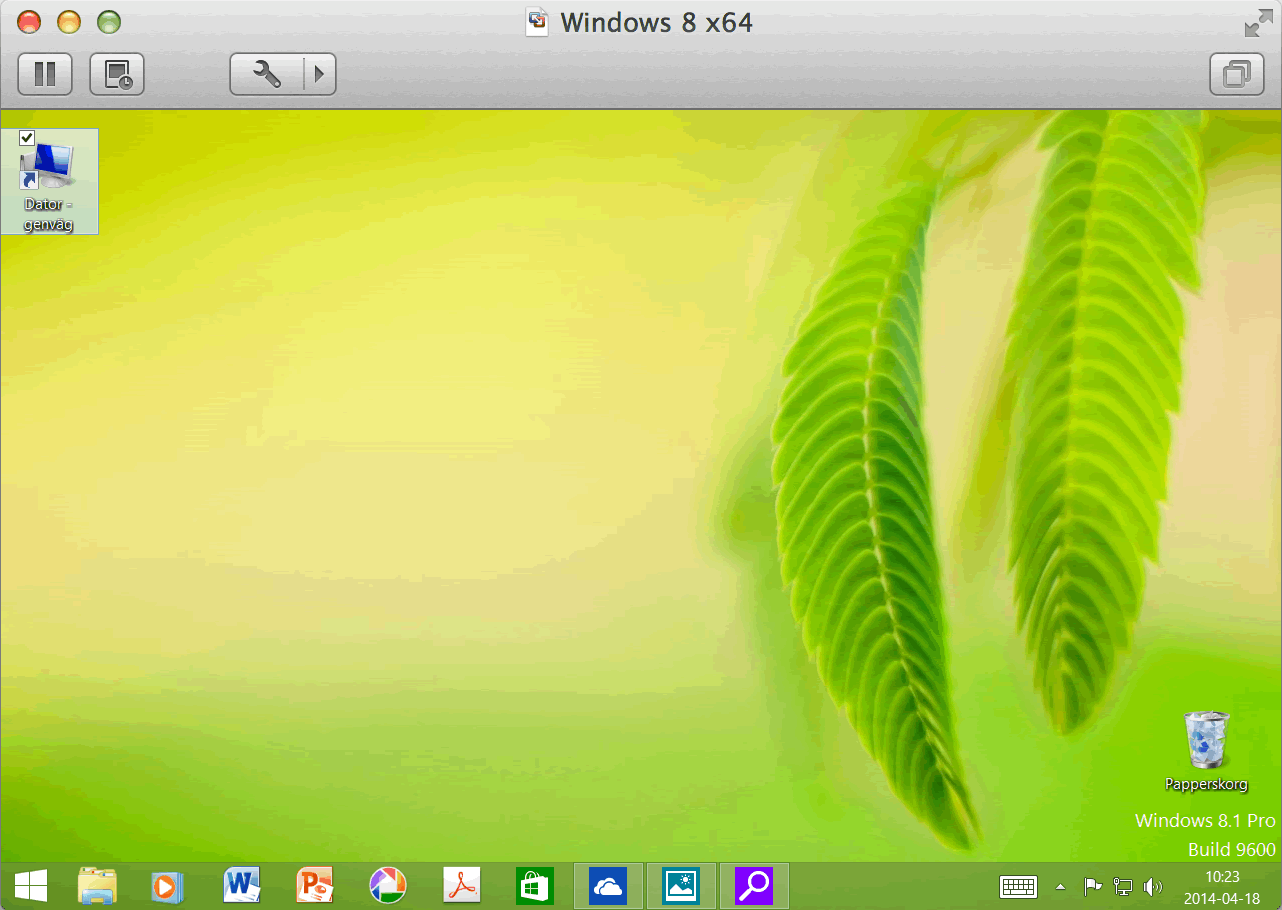Pause the virtual machine
The height and width of the screenshot is (910, 1282).
click(x=45, y=75)
